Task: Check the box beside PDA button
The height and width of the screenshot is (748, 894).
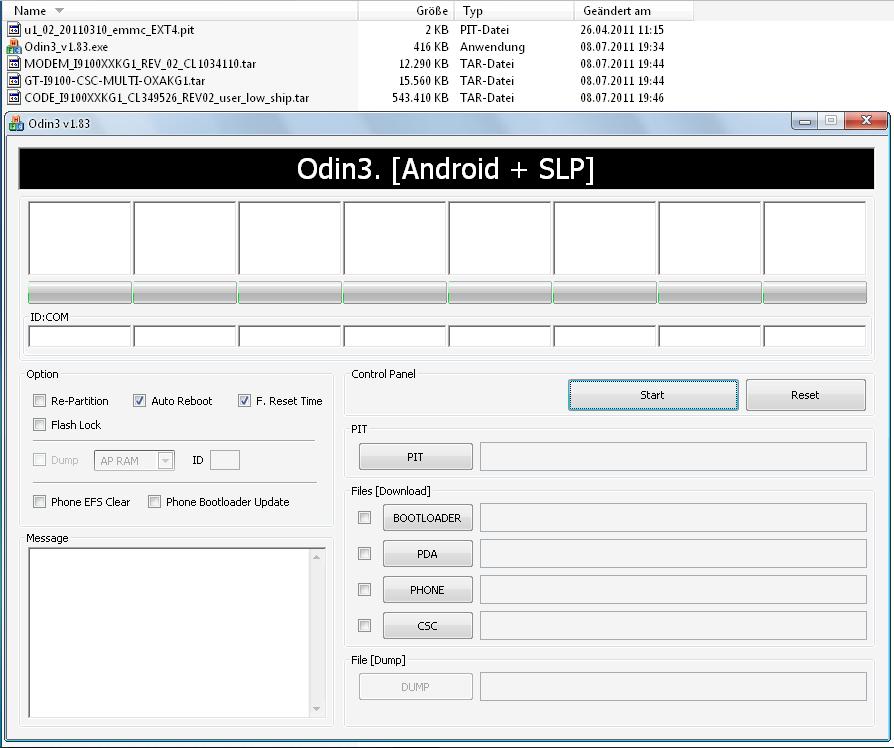Action: [x=364, y=554]
